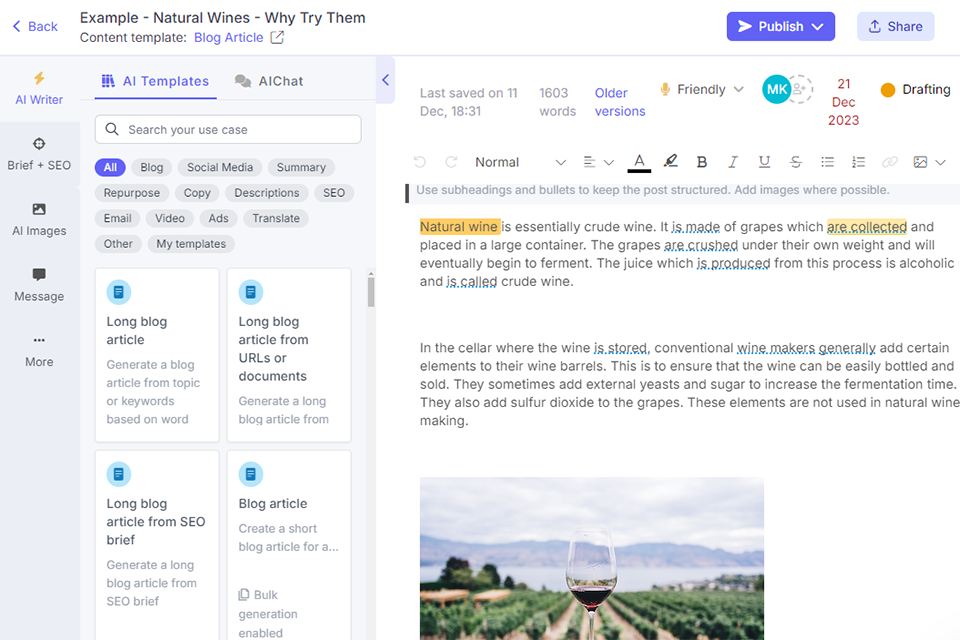
Task: Open the More sidebar menu
Action: pos(39,352)
